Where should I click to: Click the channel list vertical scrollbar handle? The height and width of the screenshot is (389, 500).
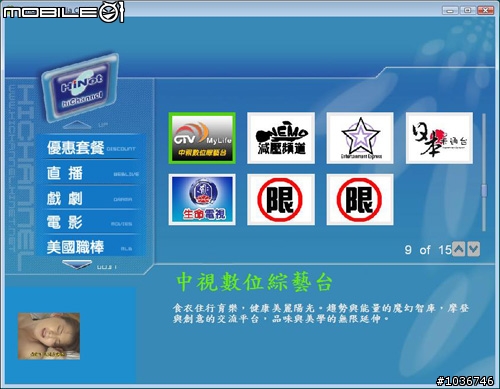[x=484, y=191]
